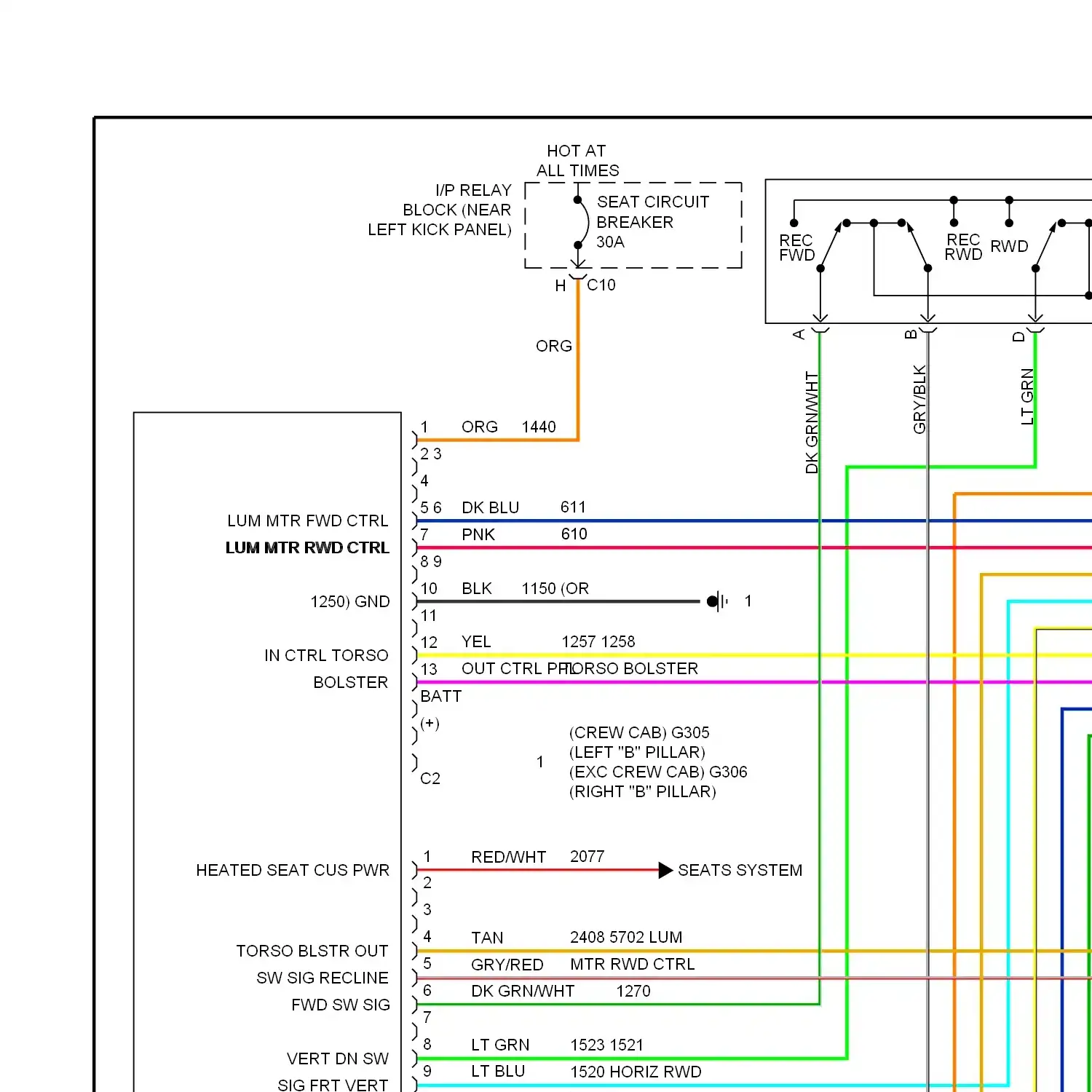Click the 'C2' connector label
1092x1092 pixels.
pos(430,779)
